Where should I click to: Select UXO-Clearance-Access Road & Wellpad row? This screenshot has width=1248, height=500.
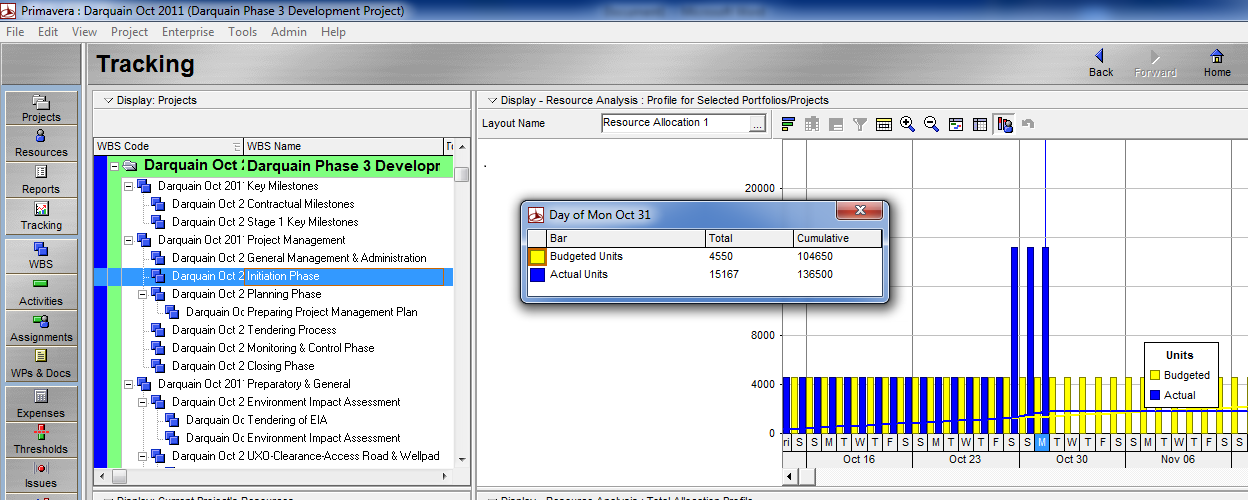click(x=273, y=456)
